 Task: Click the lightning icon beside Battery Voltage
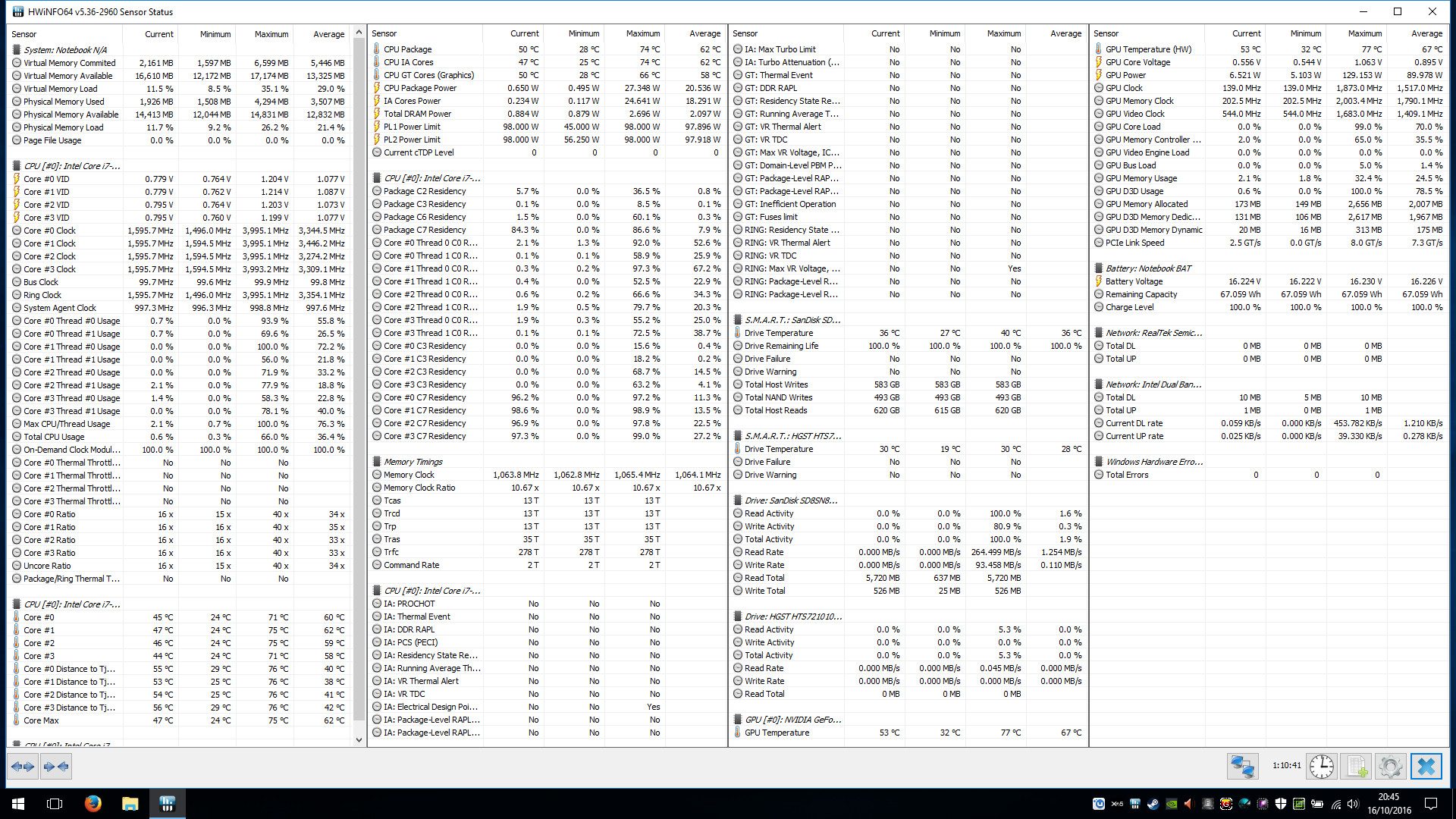pyautogui.click(x=1099, y=281)
